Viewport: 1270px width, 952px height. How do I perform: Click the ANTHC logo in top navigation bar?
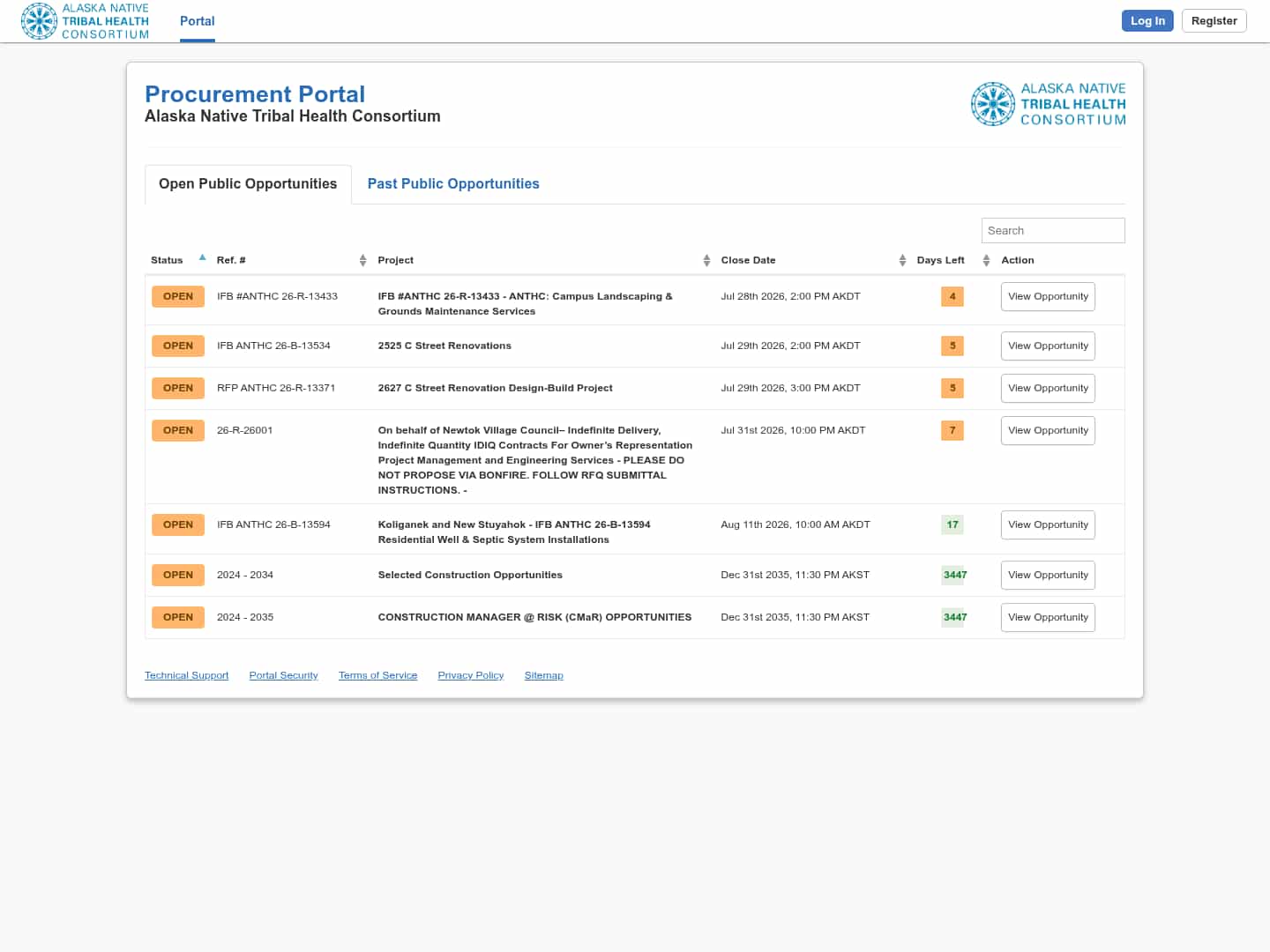click(x=85, y=21)
